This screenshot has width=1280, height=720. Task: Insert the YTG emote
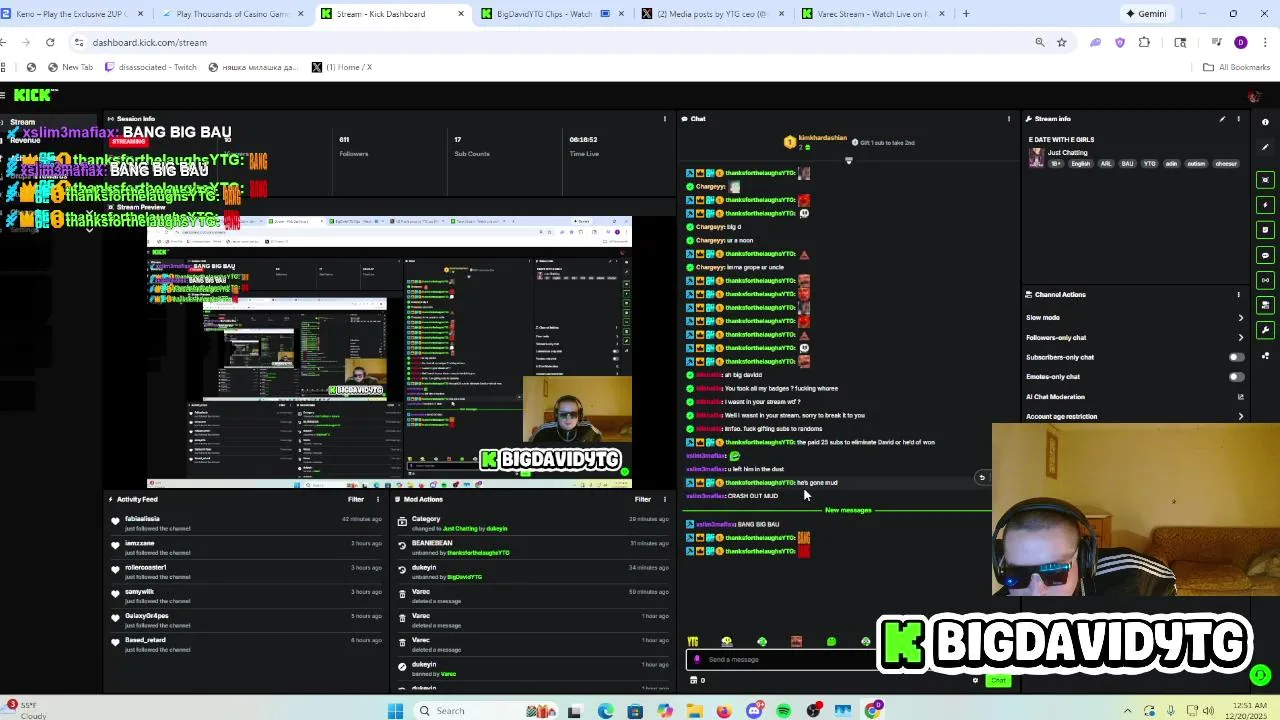coord(693,641)
